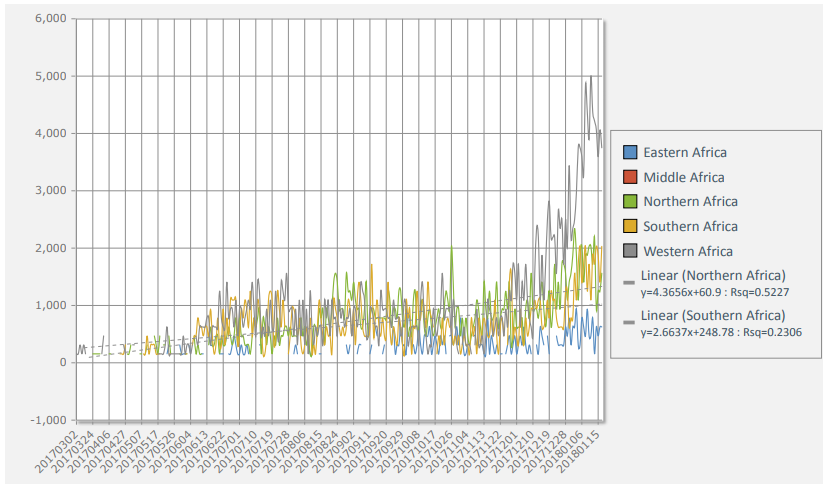The image size is (826, 485).
Task: Click the Southern Africa yellow legend swatch
Action: pos(630,226)
